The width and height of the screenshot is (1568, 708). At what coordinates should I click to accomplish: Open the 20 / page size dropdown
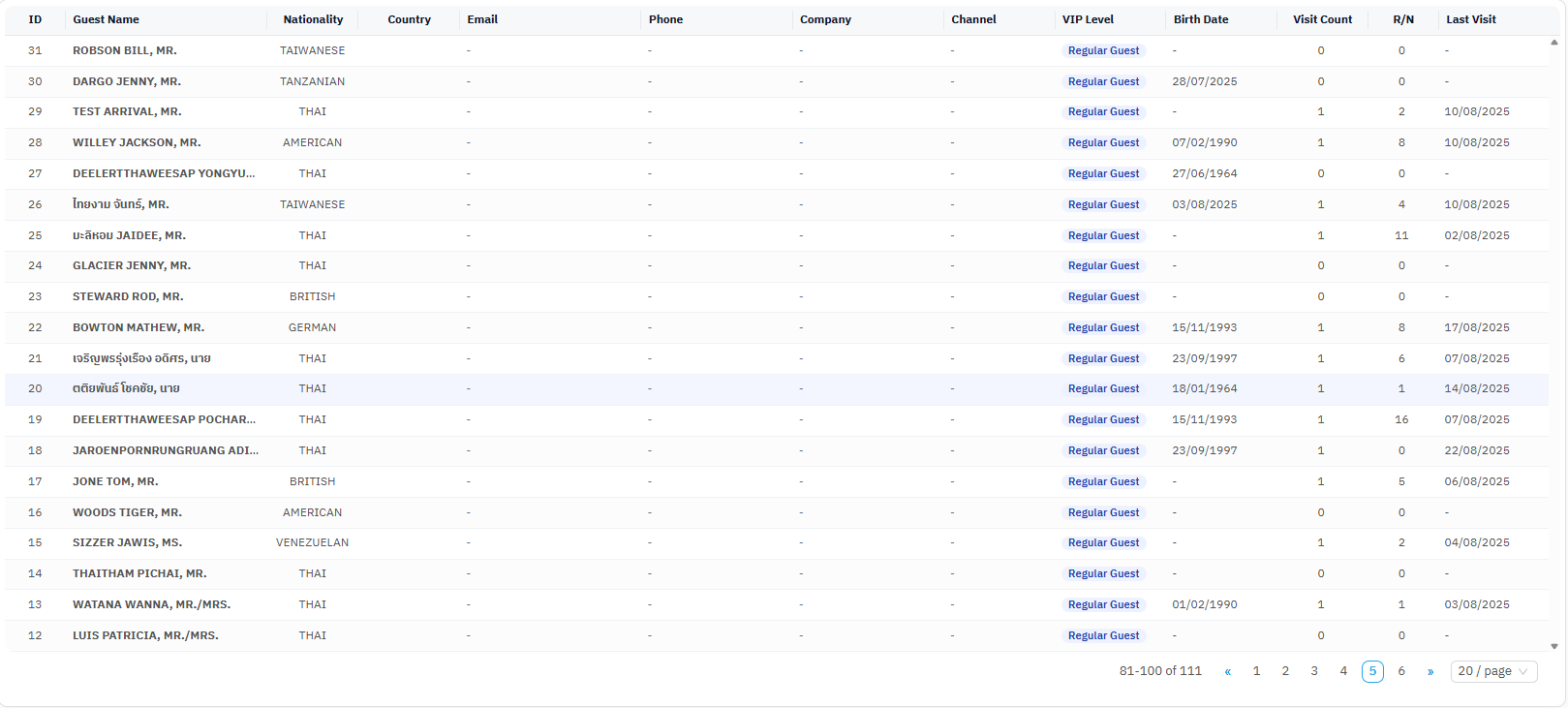tap(1492, 671)
